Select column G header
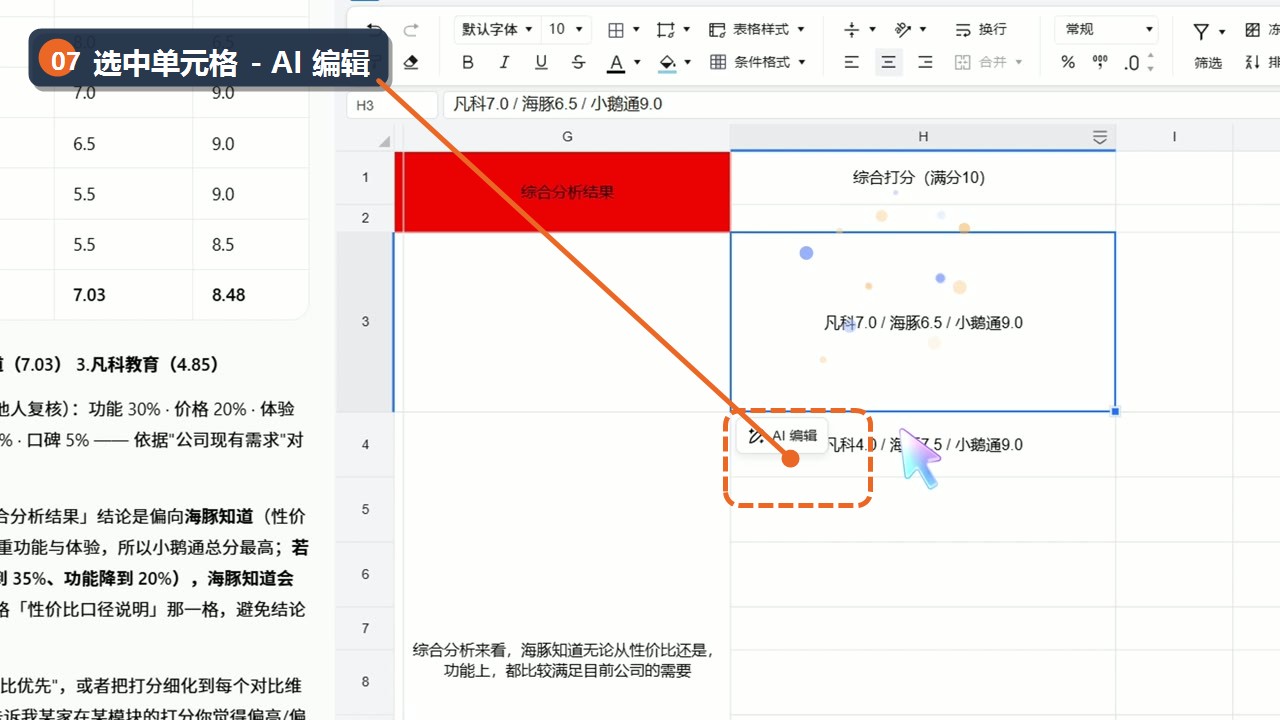The height and width of the screenshot is (720, 1280). pos(567,137)
